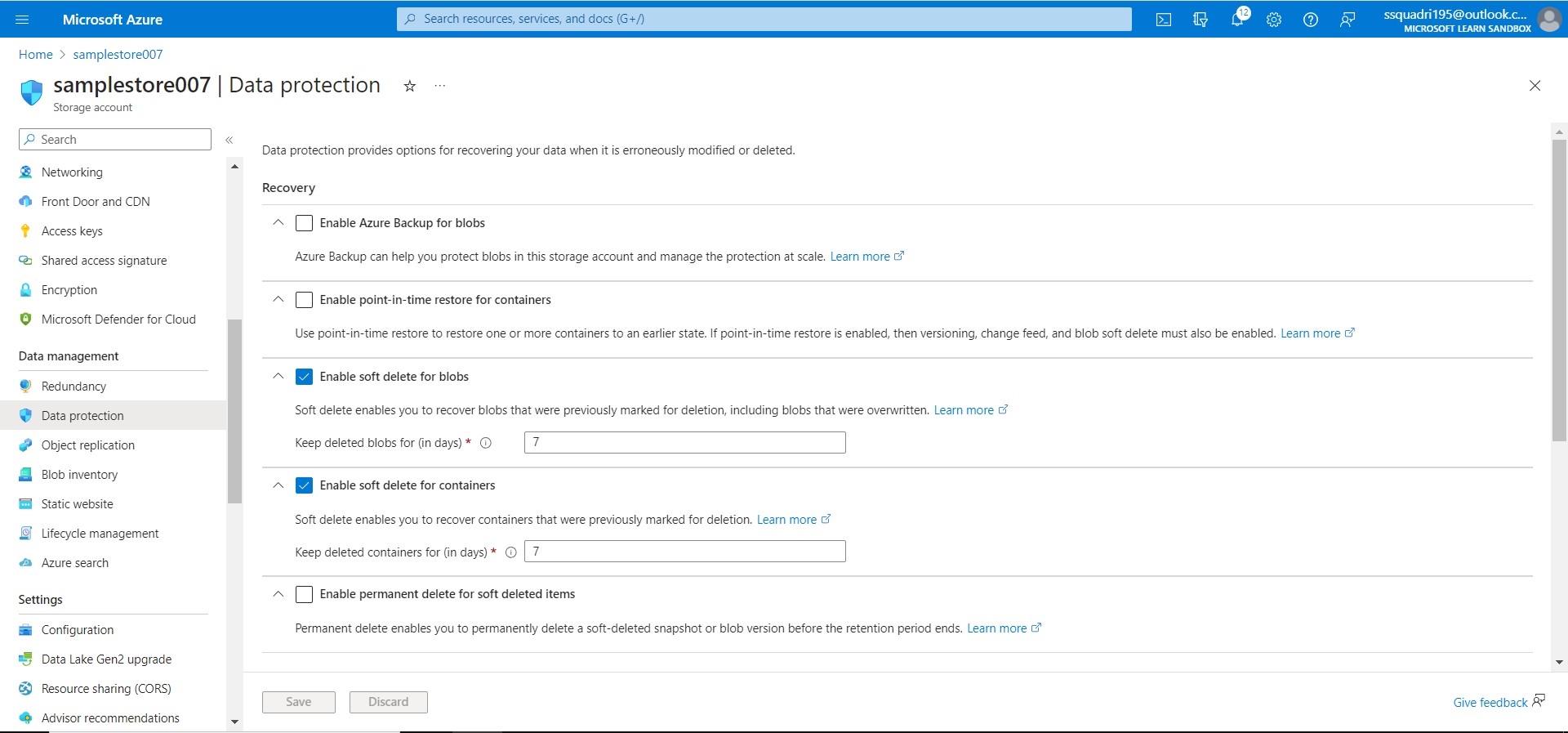Click the Encryption lock icon
Viewport: 1568px width, 733px height.
tap(25, 290)
